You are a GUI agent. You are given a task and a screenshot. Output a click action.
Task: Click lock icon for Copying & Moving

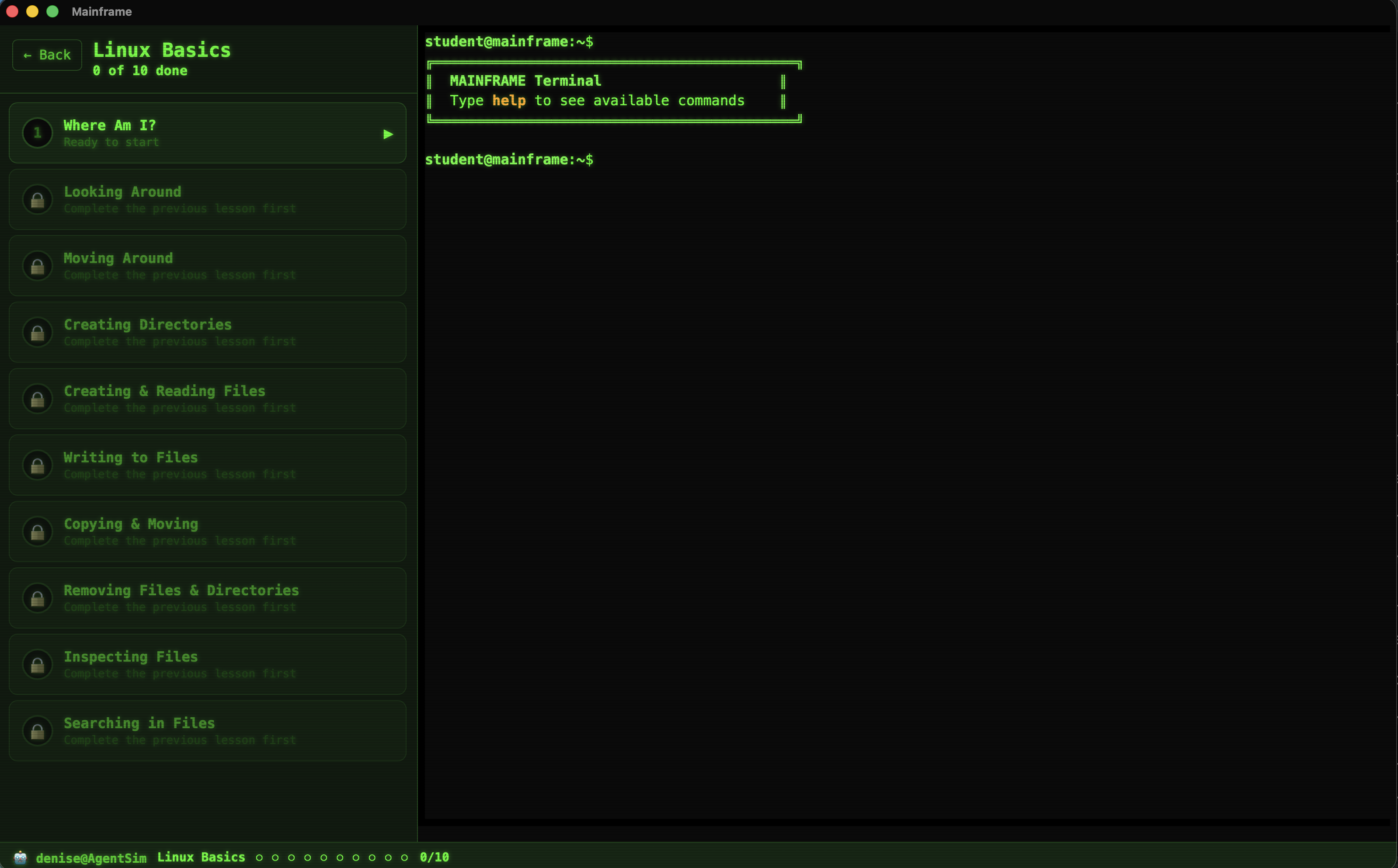pyautogui.click(x=37, y=531)
